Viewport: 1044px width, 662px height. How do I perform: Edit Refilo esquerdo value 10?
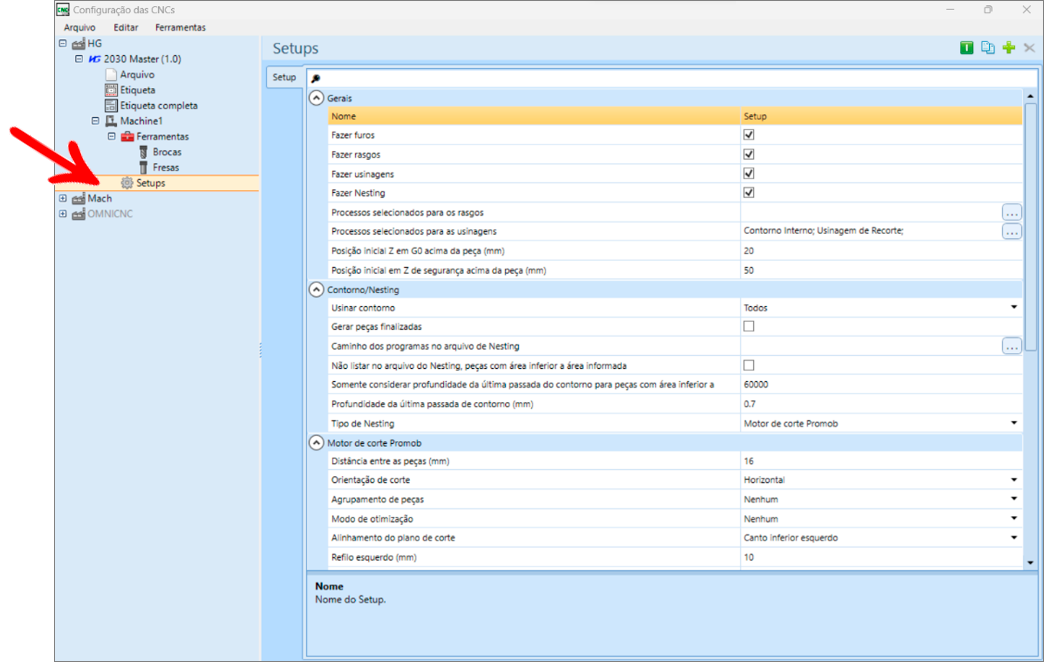(881, 557)
